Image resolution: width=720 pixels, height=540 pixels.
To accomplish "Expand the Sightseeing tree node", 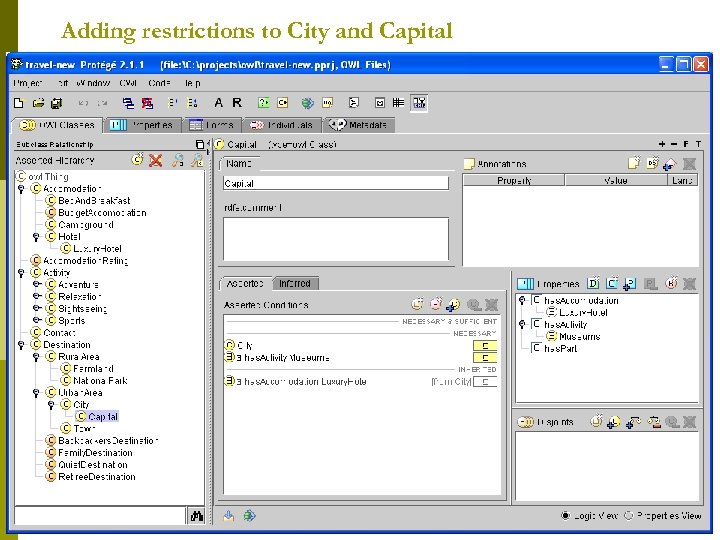I will 36,308.
